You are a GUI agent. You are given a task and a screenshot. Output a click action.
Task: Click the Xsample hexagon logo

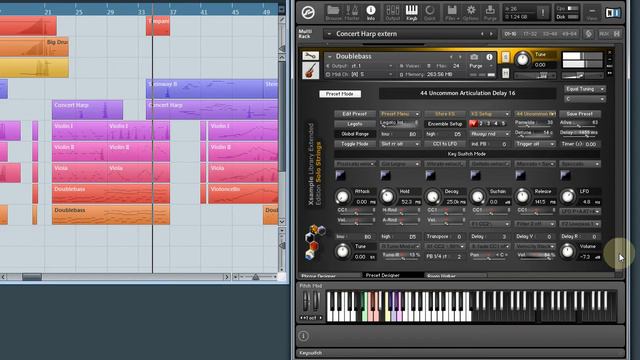point(315,242)
